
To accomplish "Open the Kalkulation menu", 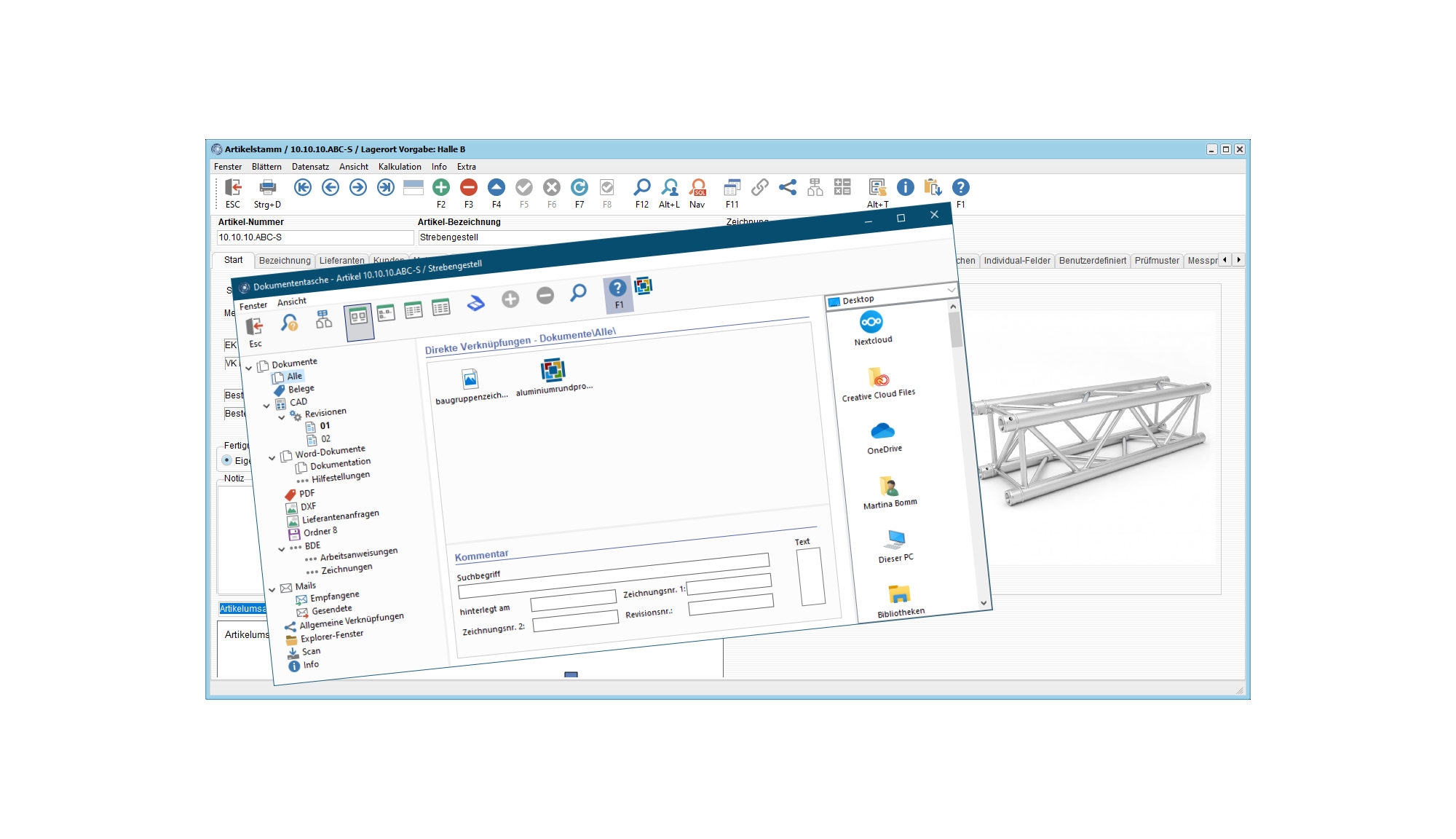I will pos(400,167).
